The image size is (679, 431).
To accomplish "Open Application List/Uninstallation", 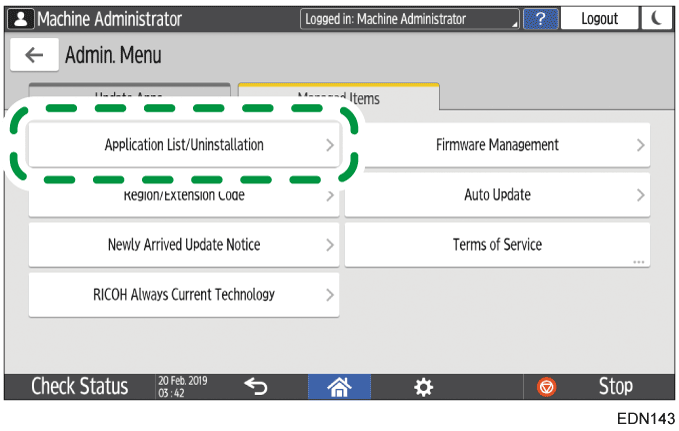I will tap(184, 145).
